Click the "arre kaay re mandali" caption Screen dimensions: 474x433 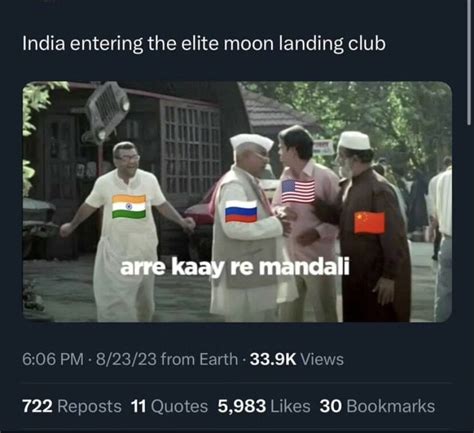(235, 267)
